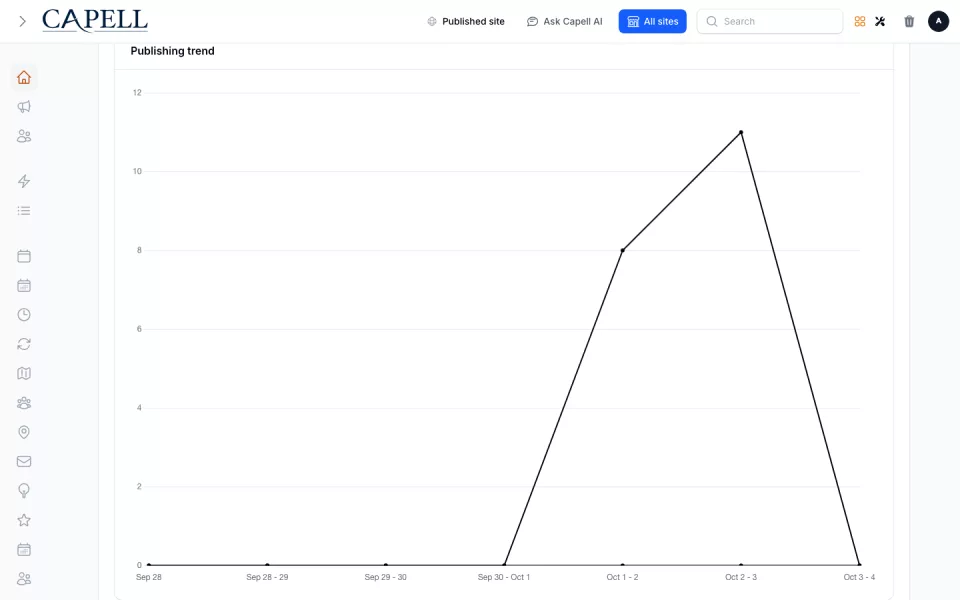Open the users icon below the last calendar
The image size is (960, 600).
click(24, 579)
